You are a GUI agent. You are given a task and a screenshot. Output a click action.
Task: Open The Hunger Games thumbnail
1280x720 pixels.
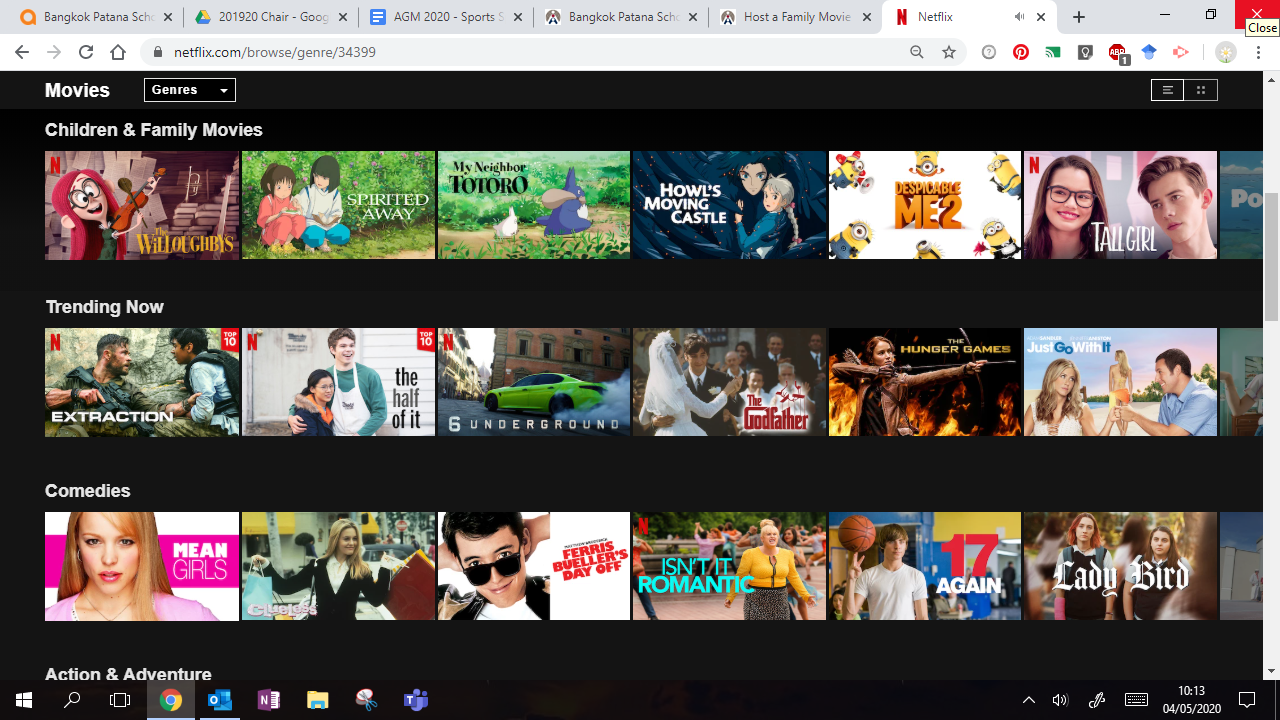[x=925, y=382]
